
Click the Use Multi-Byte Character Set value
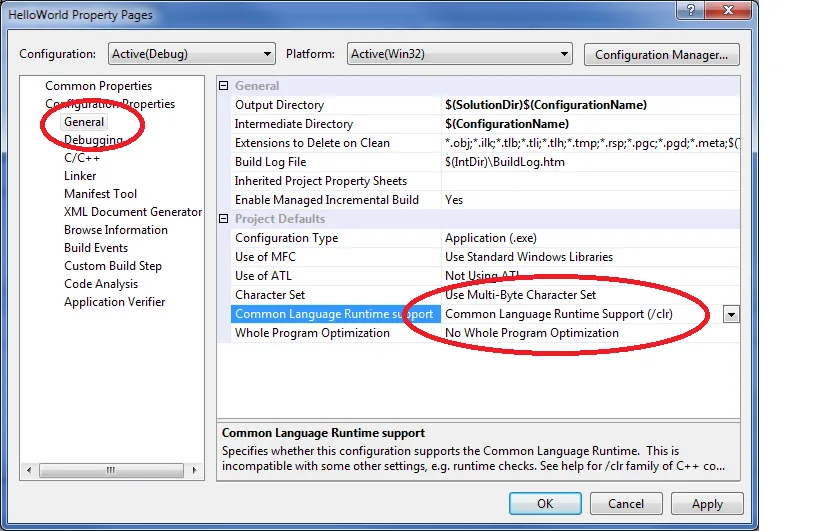[x=520, y=294]
